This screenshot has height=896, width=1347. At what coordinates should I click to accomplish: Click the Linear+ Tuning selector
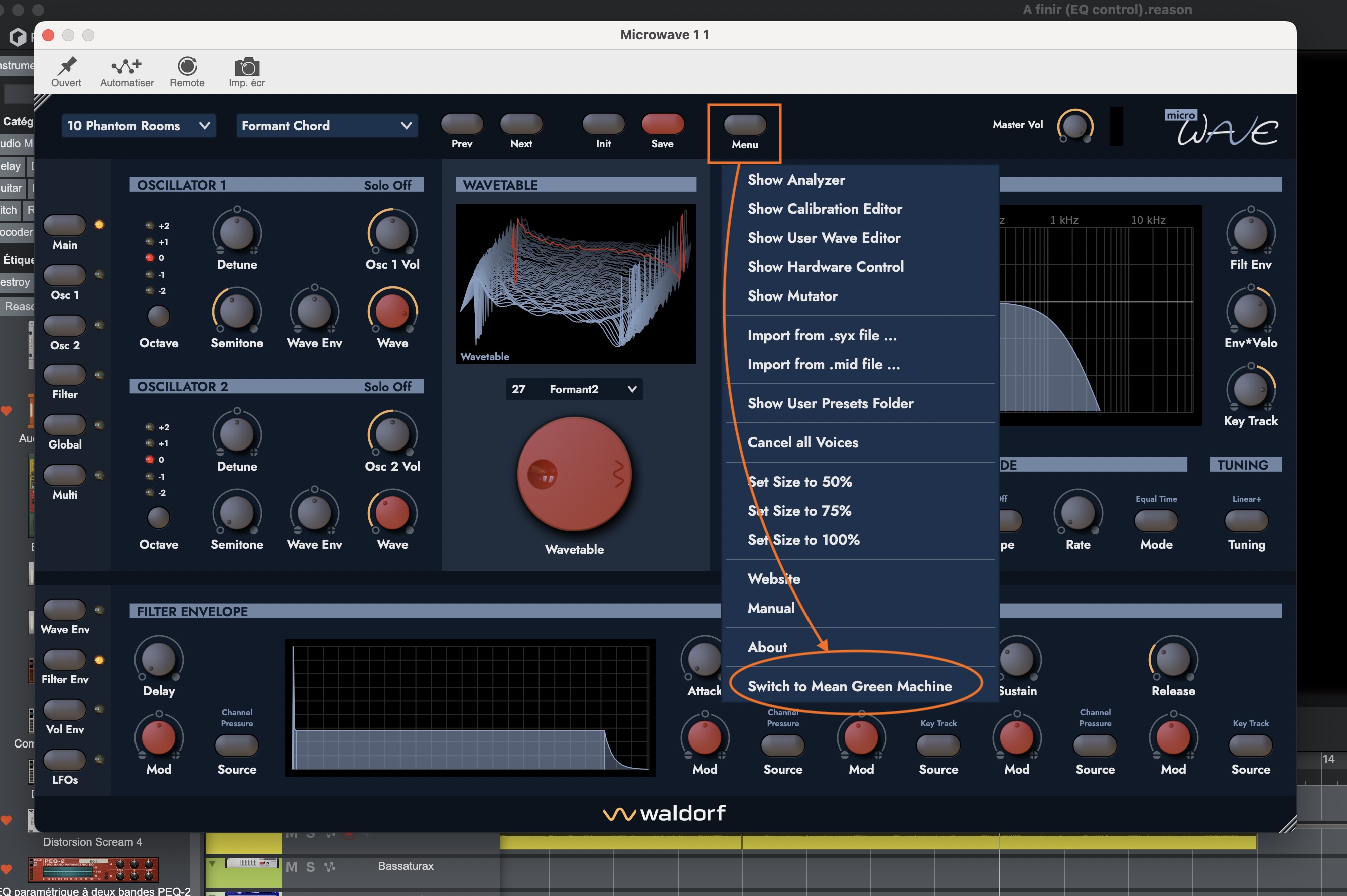tap(1247, 521)
